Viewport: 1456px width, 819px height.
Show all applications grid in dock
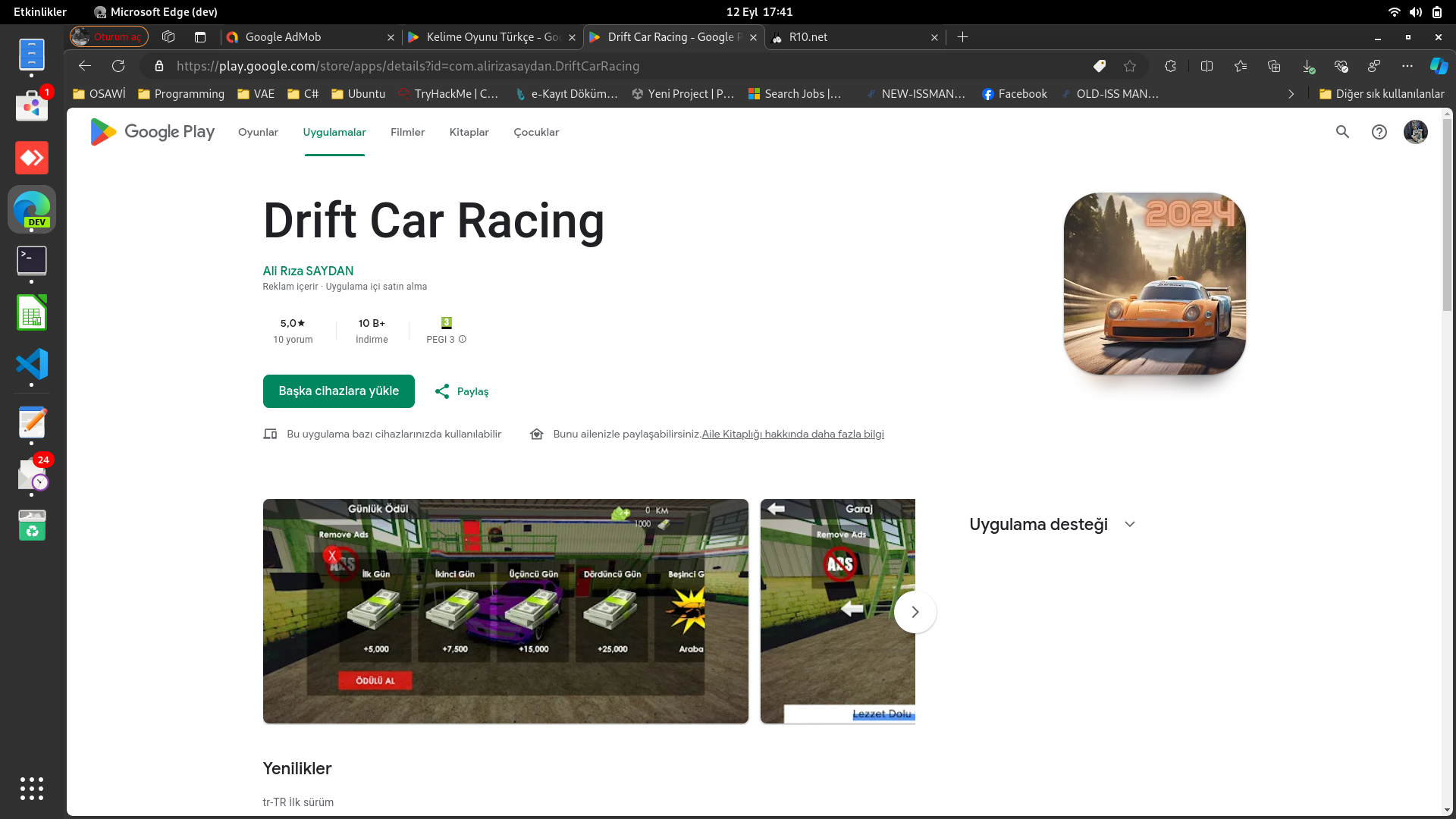32,789
